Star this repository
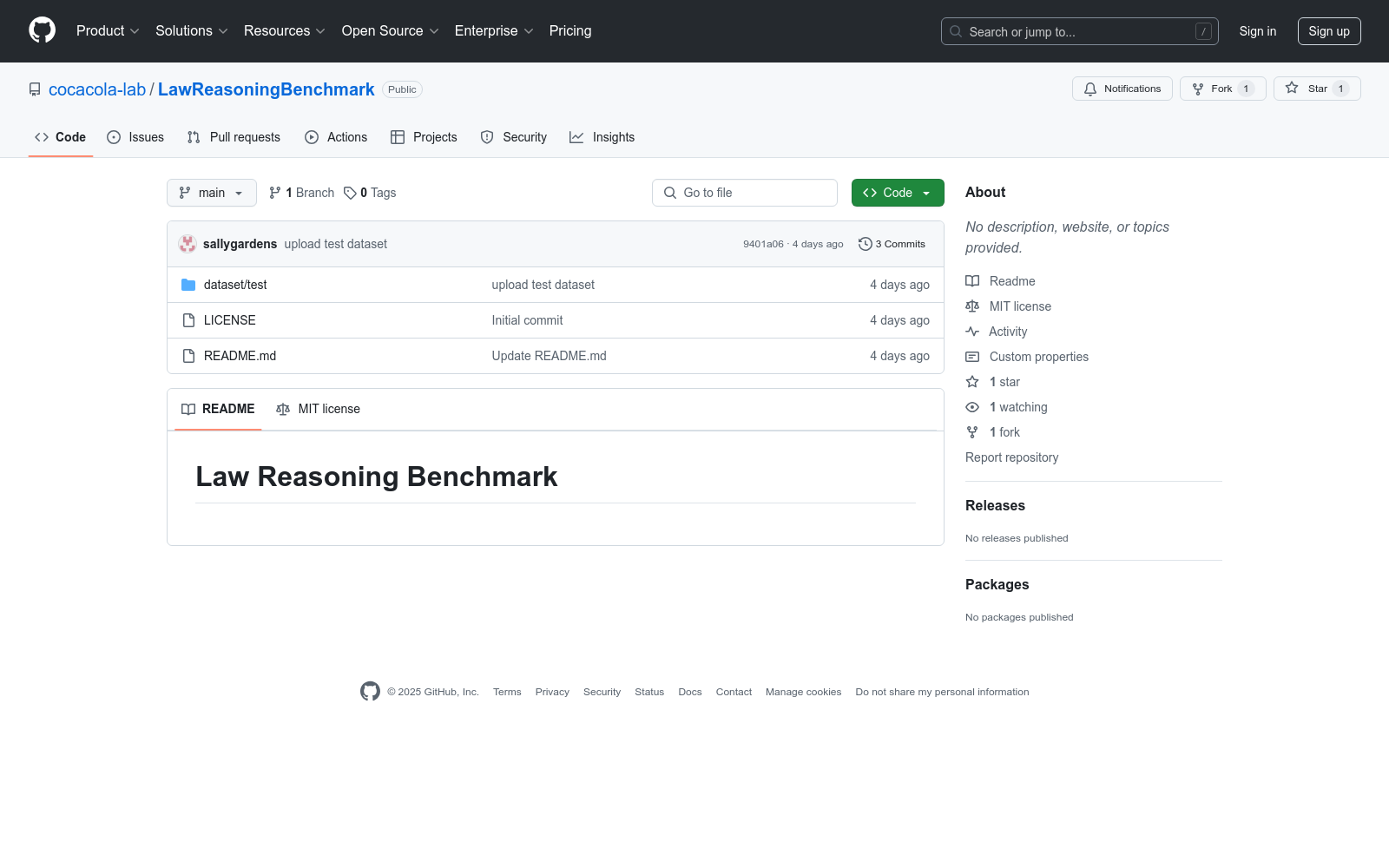 (1317, 89)
